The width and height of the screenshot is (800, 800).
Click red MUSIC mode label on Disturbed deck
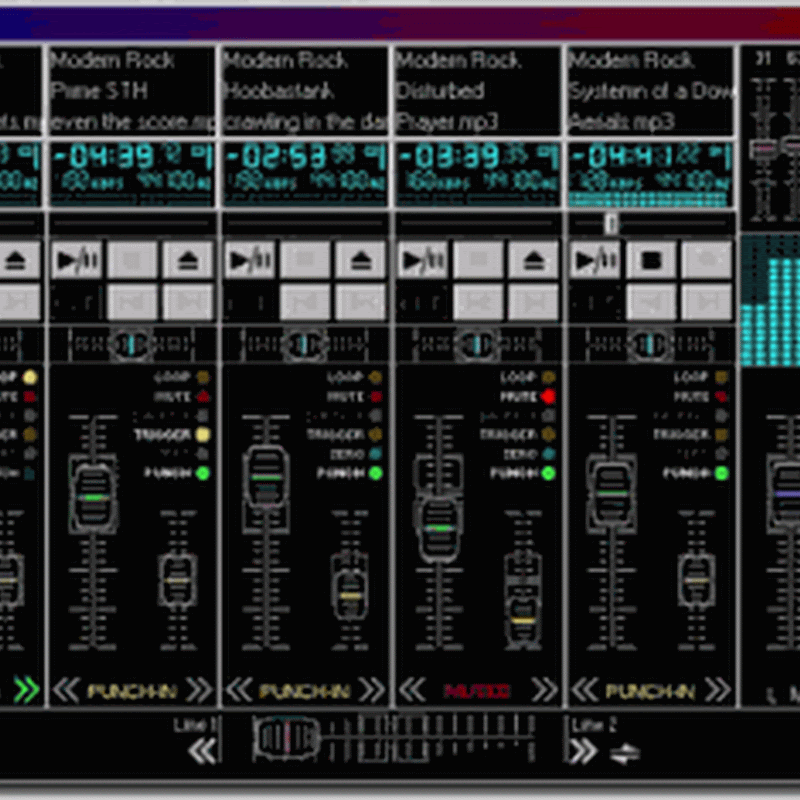click(x=477, y=691)
